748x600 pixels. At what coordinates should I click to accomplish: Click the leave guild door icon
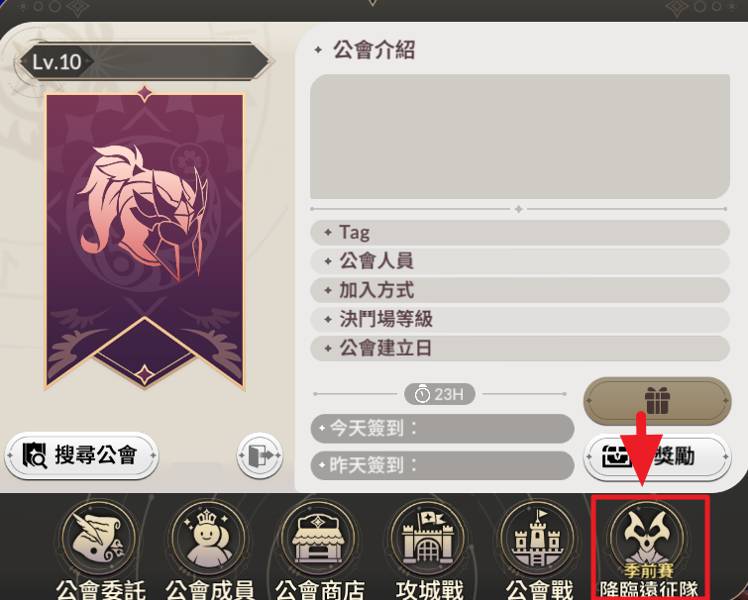(x=260, y=455)
